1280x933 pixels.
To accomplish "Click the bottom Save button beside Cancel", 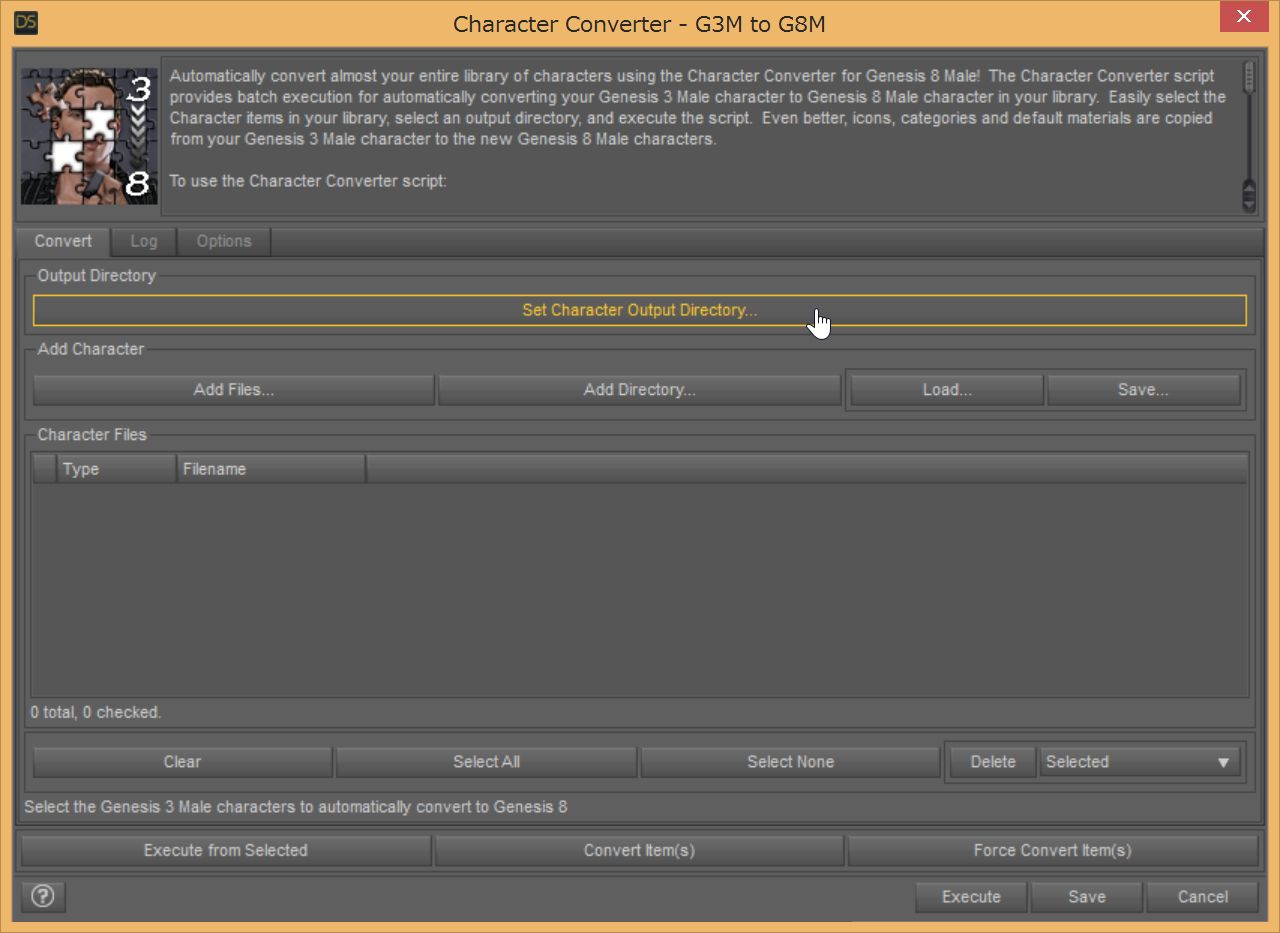I will pos(1087,897).
